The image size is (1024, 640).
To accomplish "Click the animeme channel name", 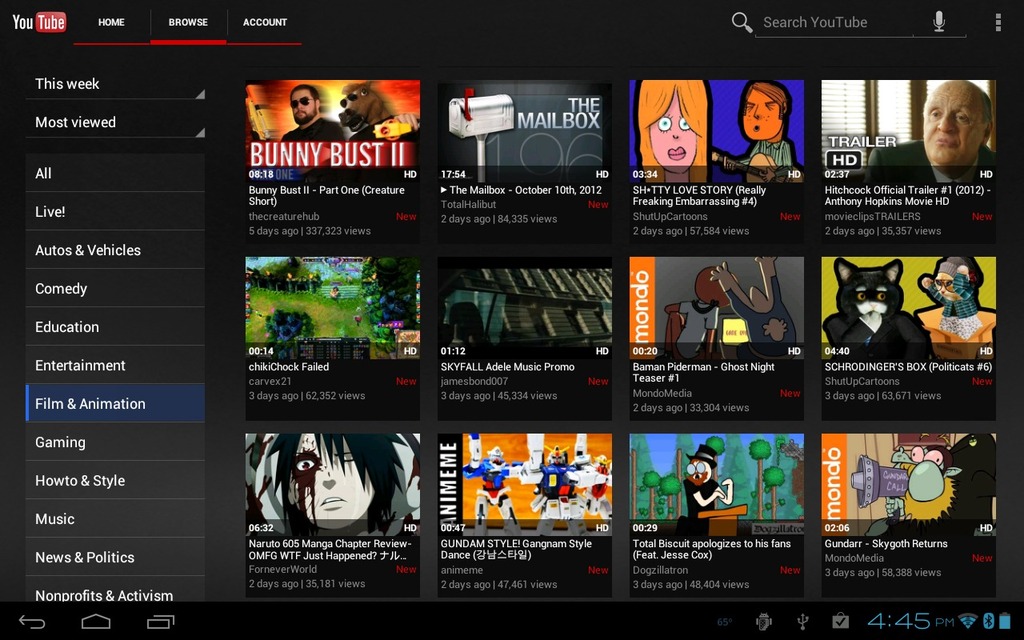I will 462,570.
